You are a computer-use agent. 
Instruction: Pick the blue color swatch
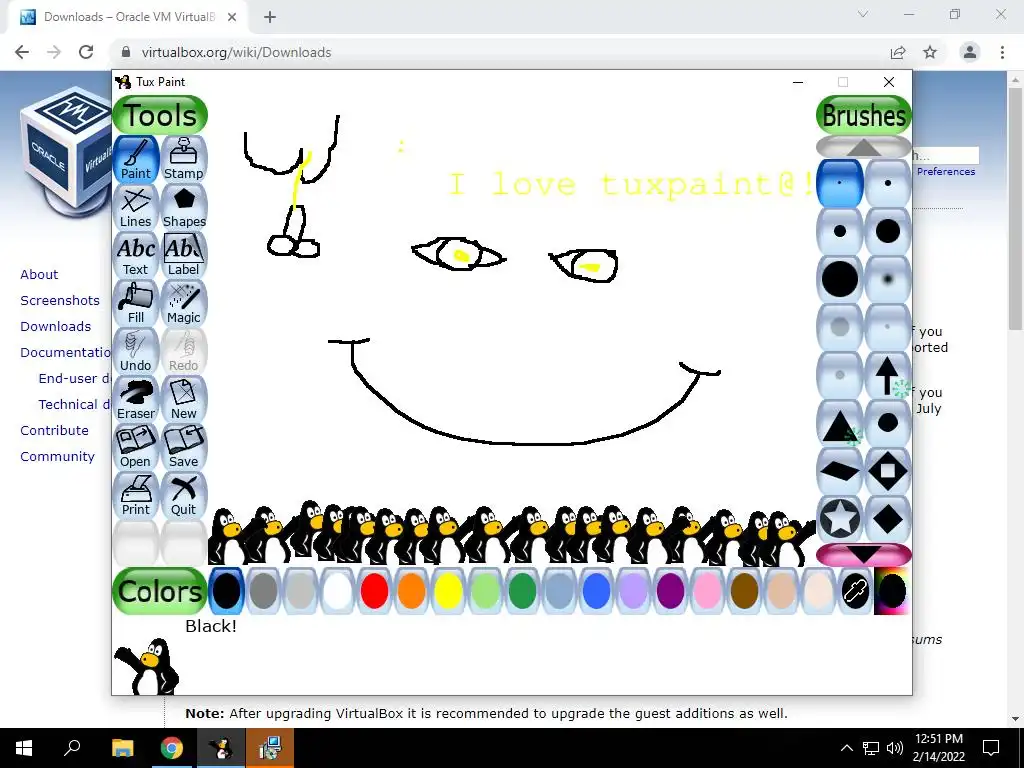(596, 591)
